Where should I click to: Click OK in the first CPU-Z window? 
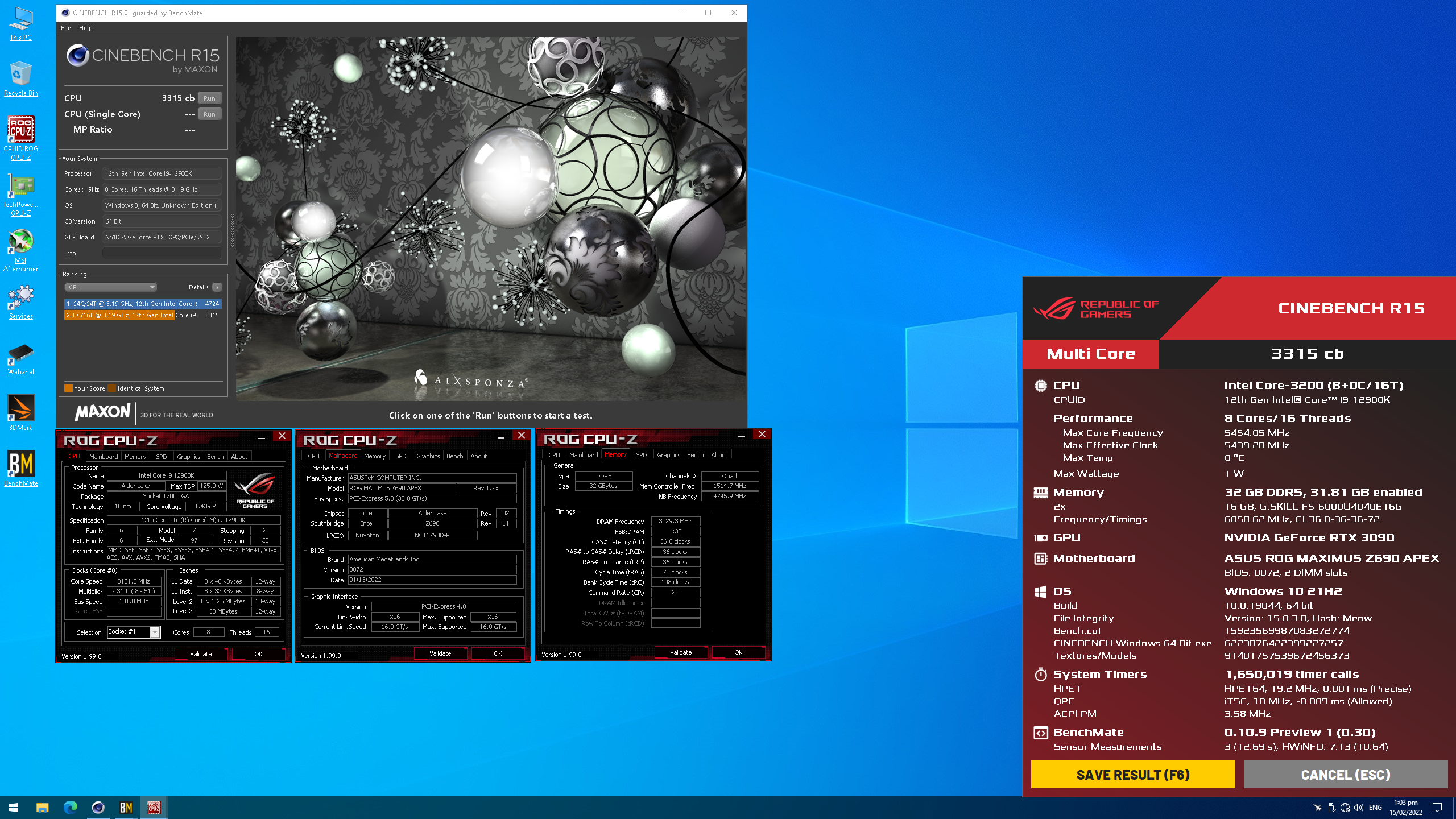(258, 654)
